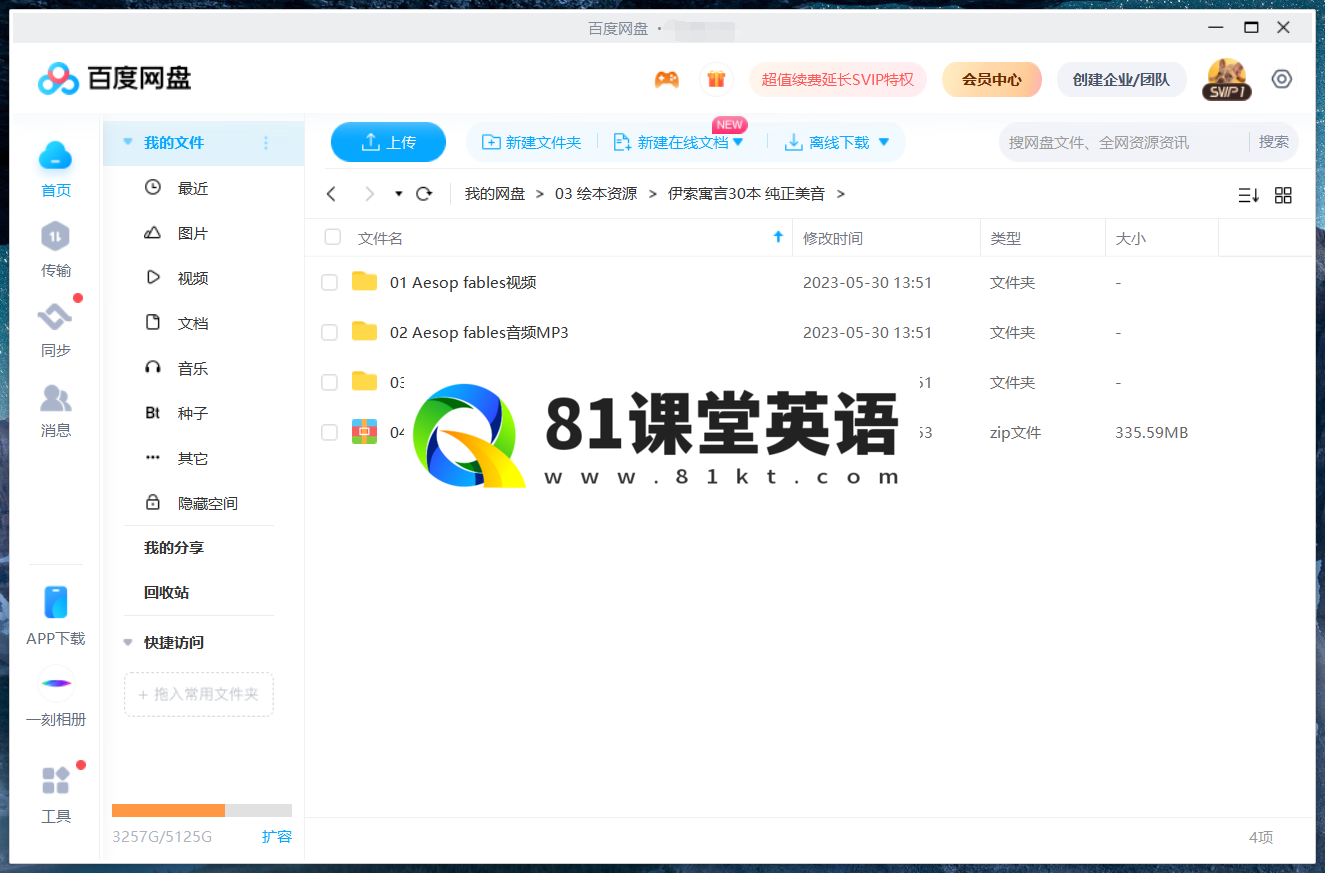Switch to grid view icon
Viewport: 1325px width, 873px height.
pyautogui.click(x=1284, y=195)
